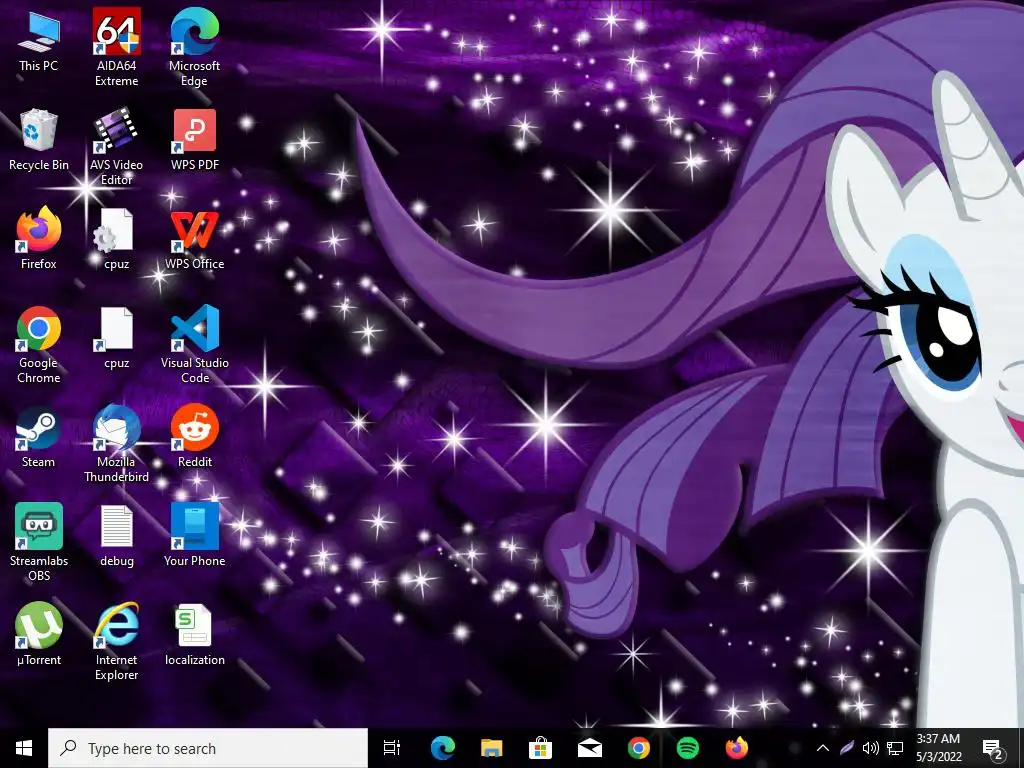
Task: Select the Google Chrome desktop shortcut
Action: [x=39, y=344]
